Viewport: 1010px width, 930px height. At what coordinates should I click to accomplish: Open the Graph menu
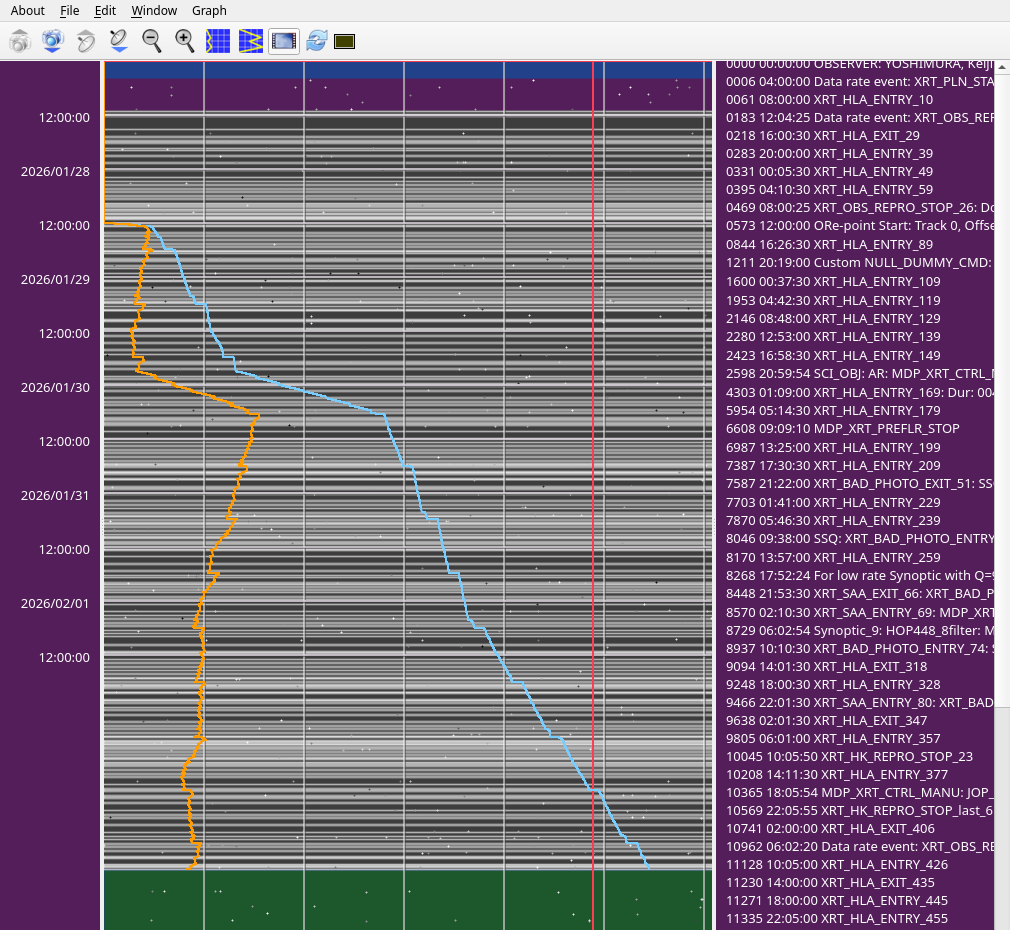point(209,10)
